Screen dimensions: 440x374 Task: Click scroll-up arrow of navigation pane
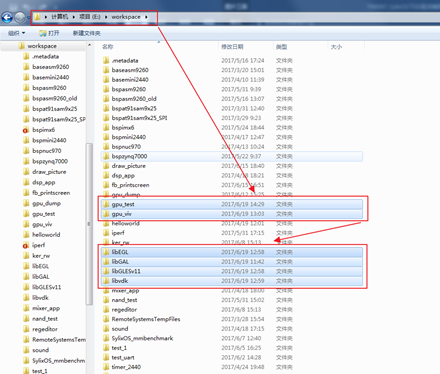(x=89, y=45)
